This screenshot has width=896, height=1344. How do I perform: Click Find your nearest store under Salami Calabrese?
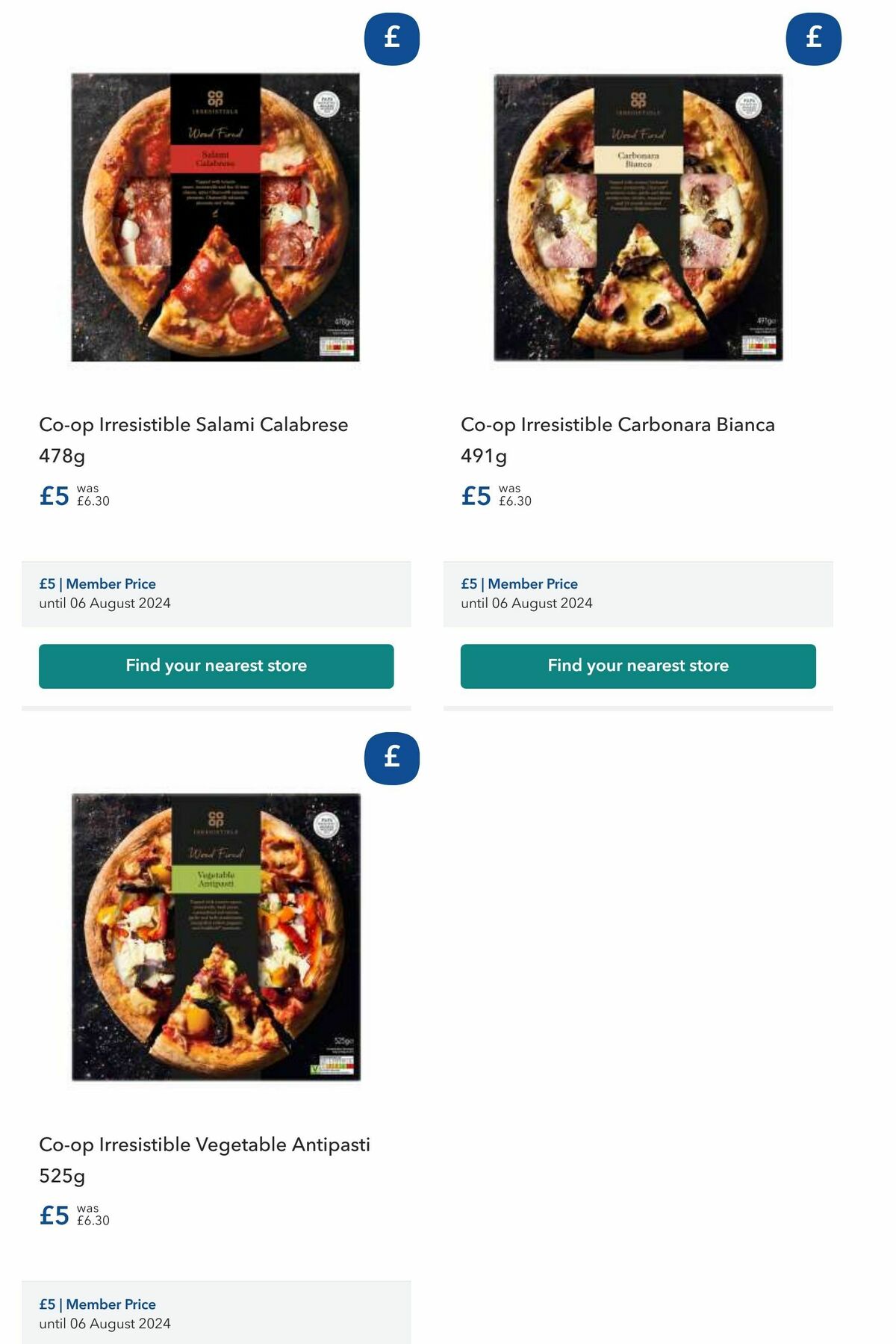216,665
